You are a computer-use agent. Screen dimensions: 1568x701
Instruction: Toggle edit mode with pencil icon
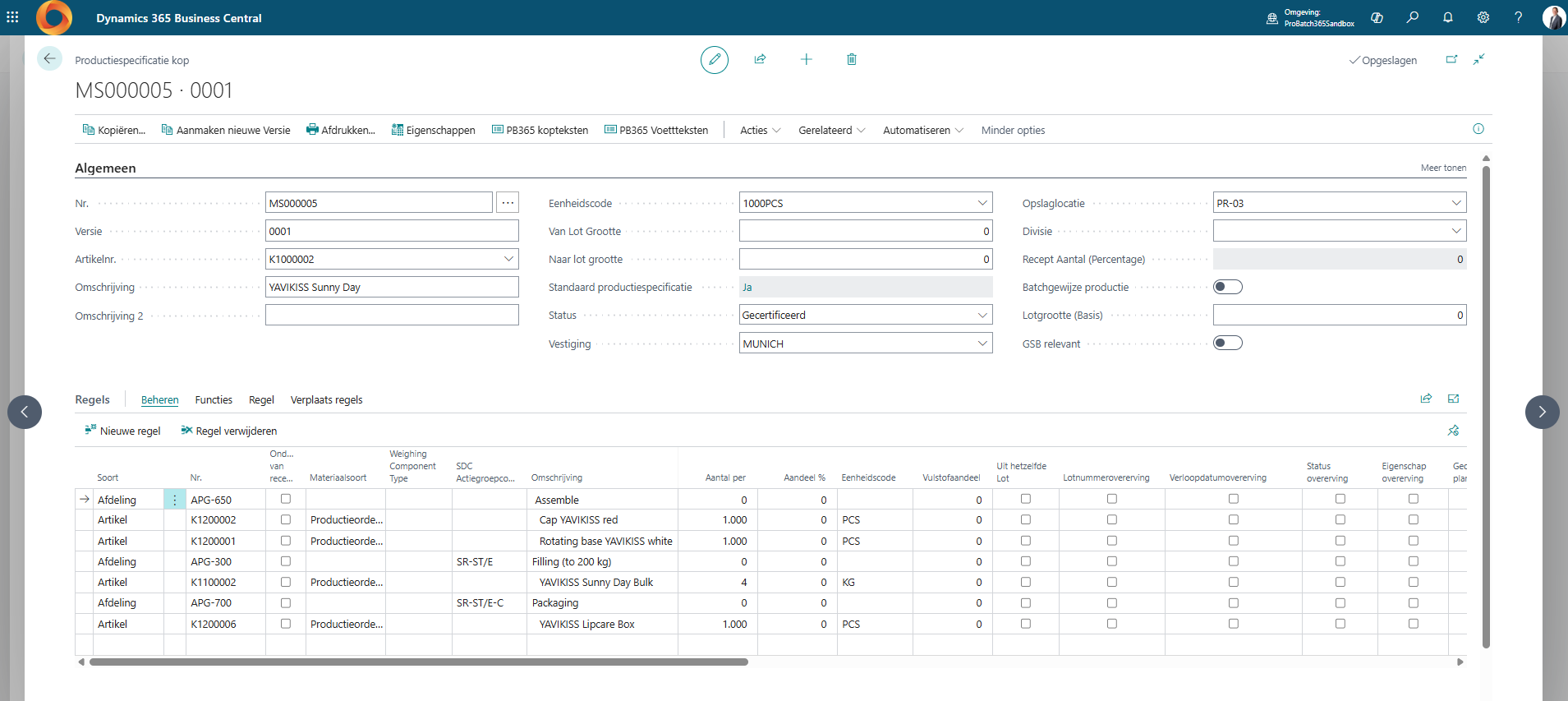715,59
